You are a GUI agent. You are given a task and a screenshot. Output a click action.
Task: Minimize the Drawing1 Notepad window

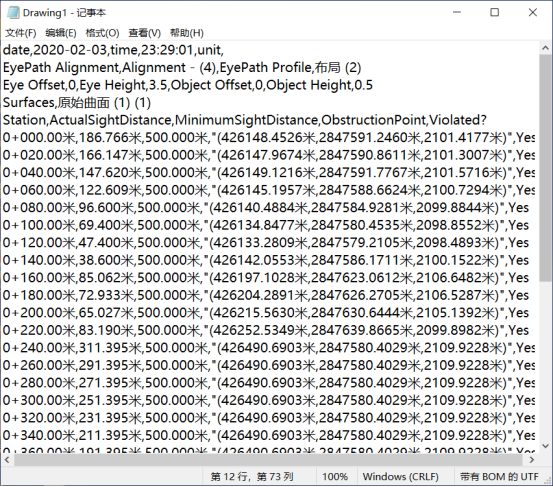457,12
